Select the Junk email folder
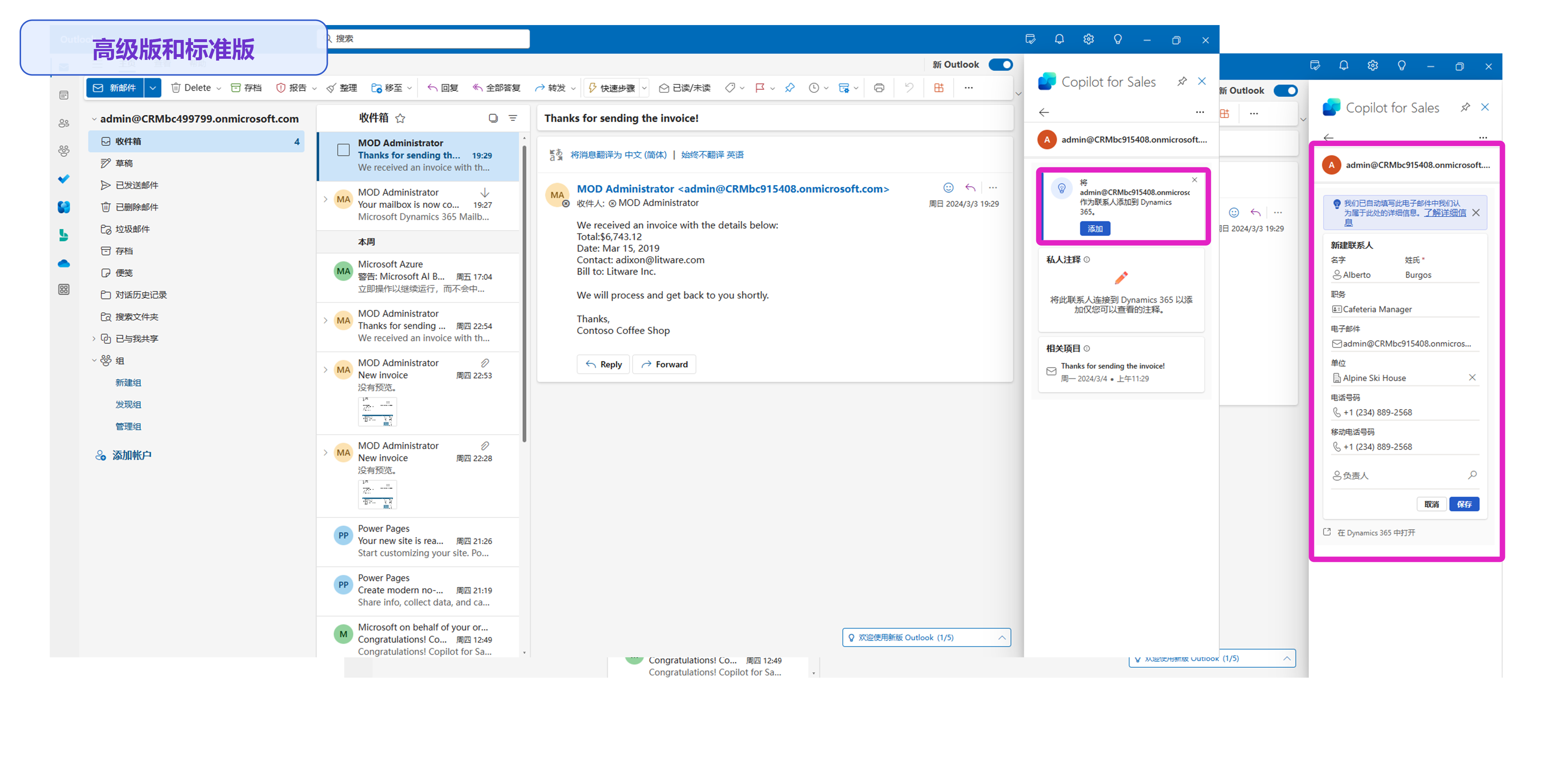The image size is (1554, 784). point(133,229)
